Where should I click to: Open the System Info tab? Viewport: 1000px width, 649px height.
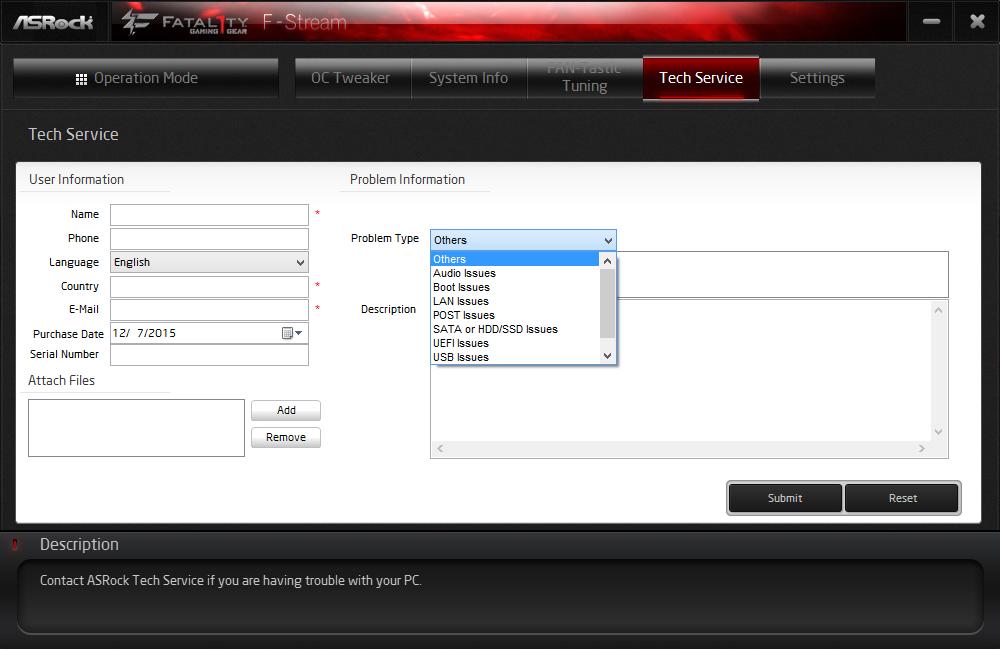click(x=469, y=78)
